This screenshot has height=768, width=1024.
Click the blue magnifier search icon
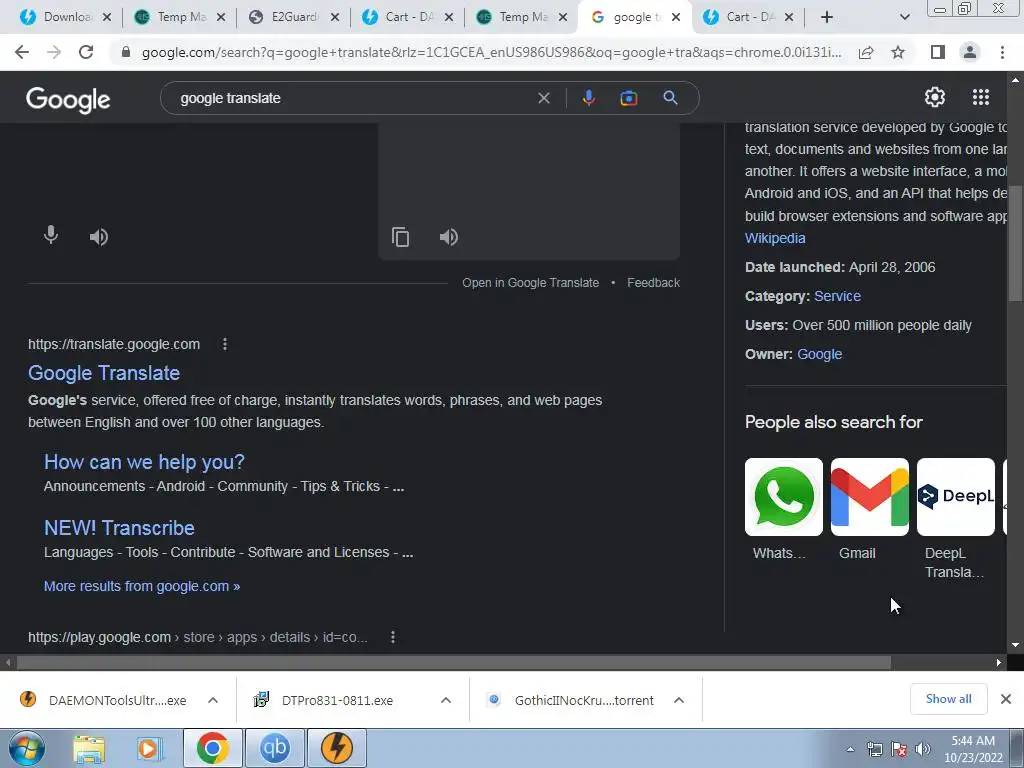point(670,98)
